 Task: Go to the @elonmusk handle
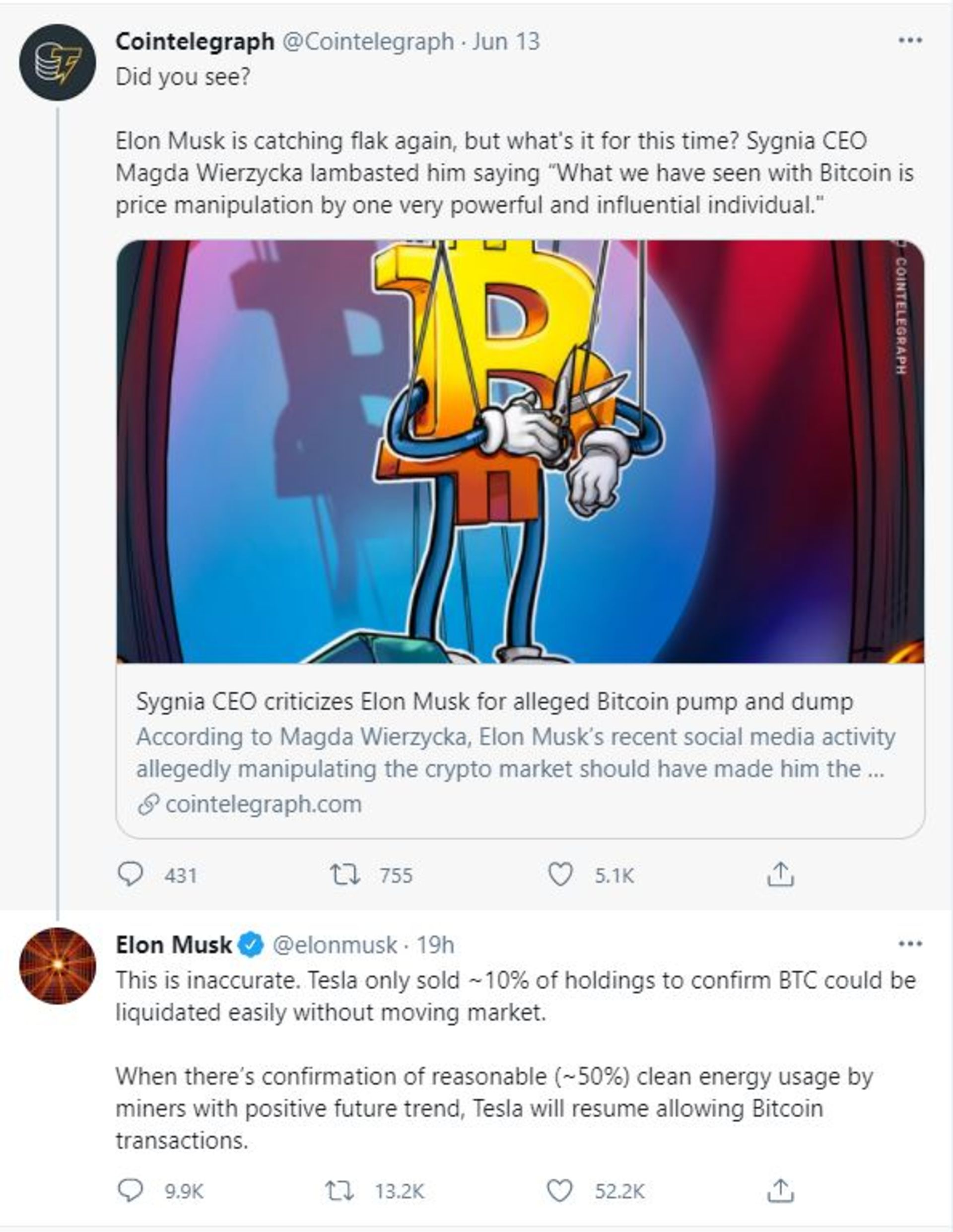point(335,945)
